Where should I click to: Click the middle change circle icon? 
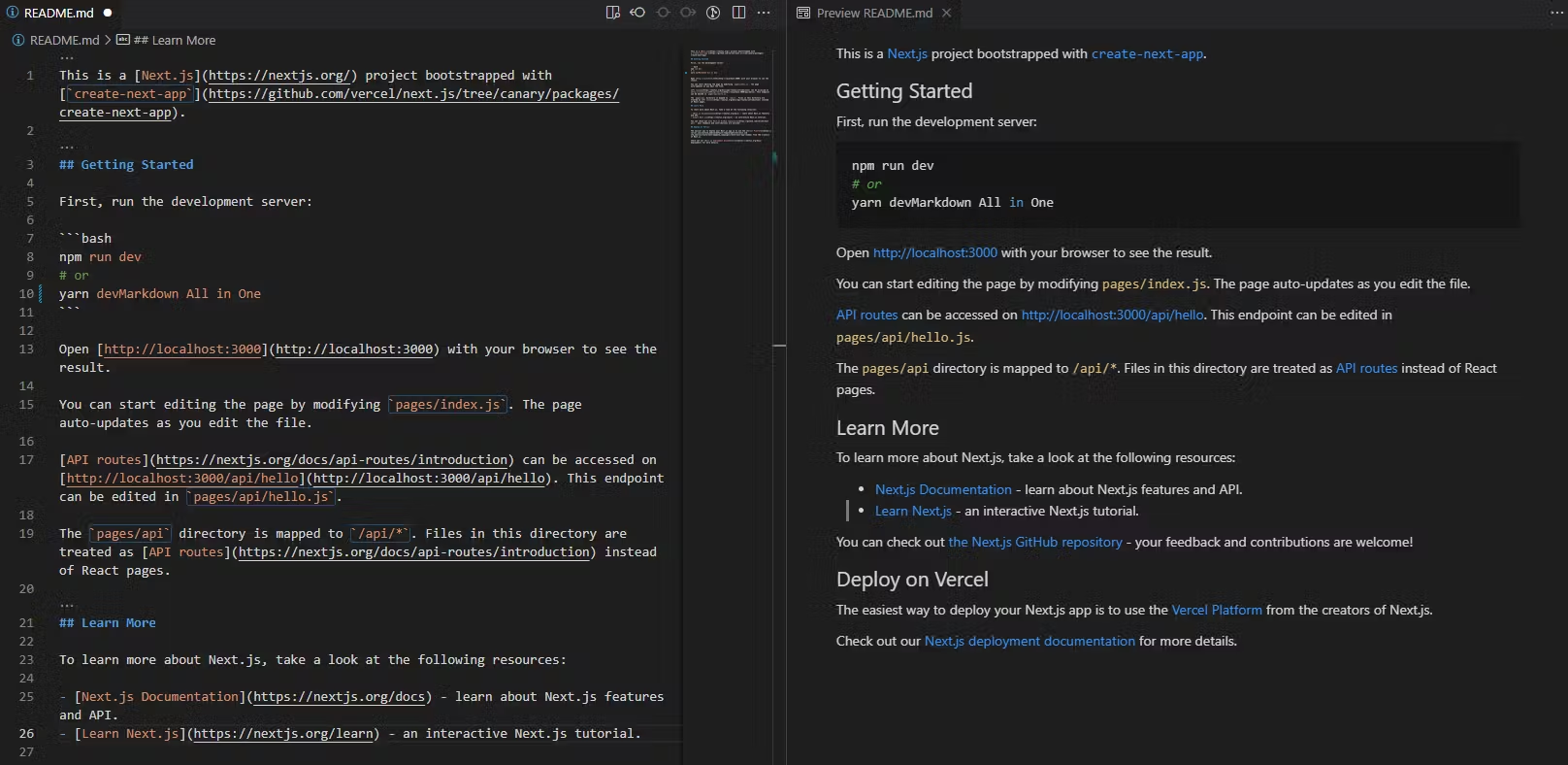pyautogui.click(x=663, y=13)
